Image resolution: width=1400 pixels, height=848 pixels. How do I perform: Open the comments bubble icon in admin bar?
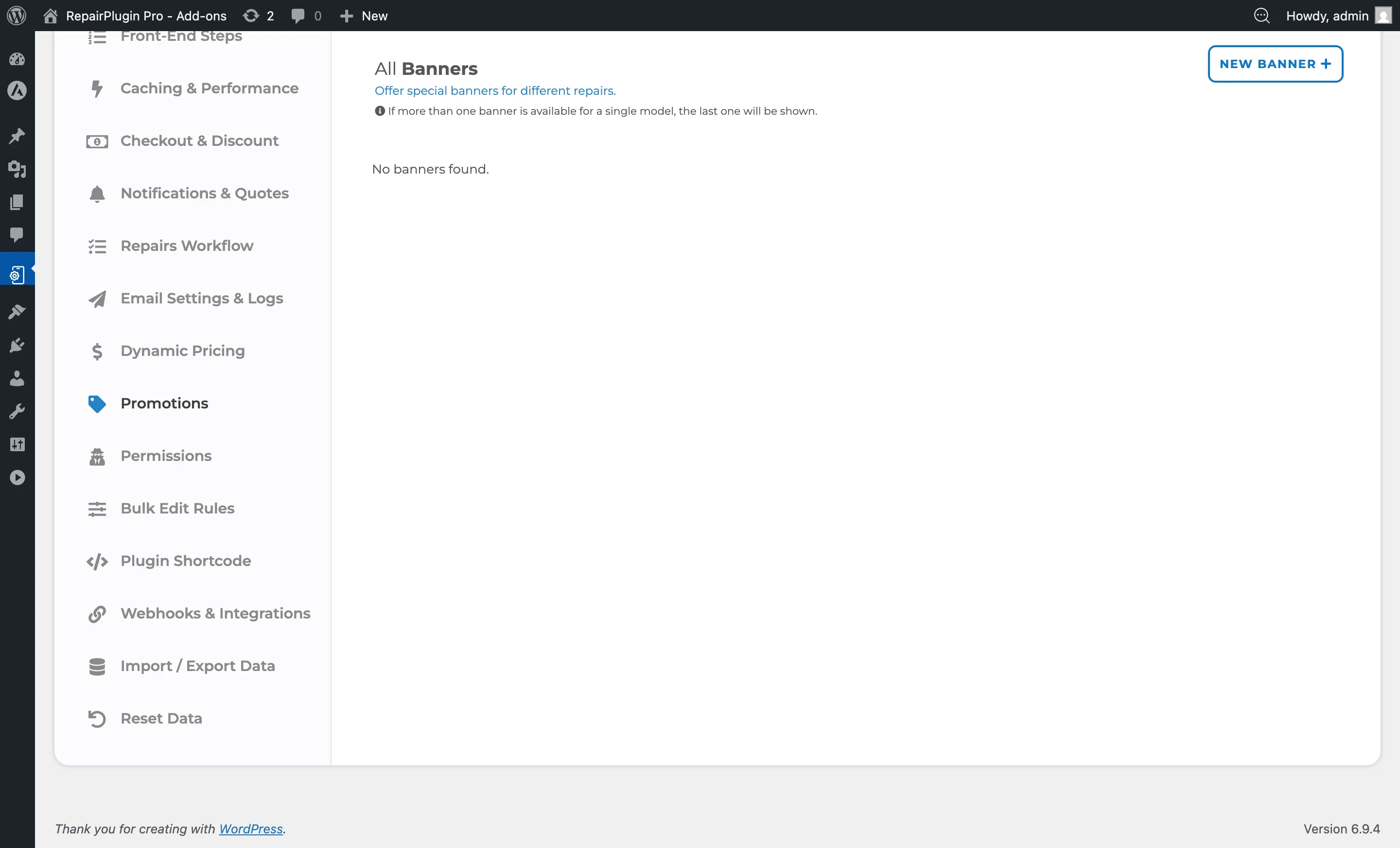[297, 16]
